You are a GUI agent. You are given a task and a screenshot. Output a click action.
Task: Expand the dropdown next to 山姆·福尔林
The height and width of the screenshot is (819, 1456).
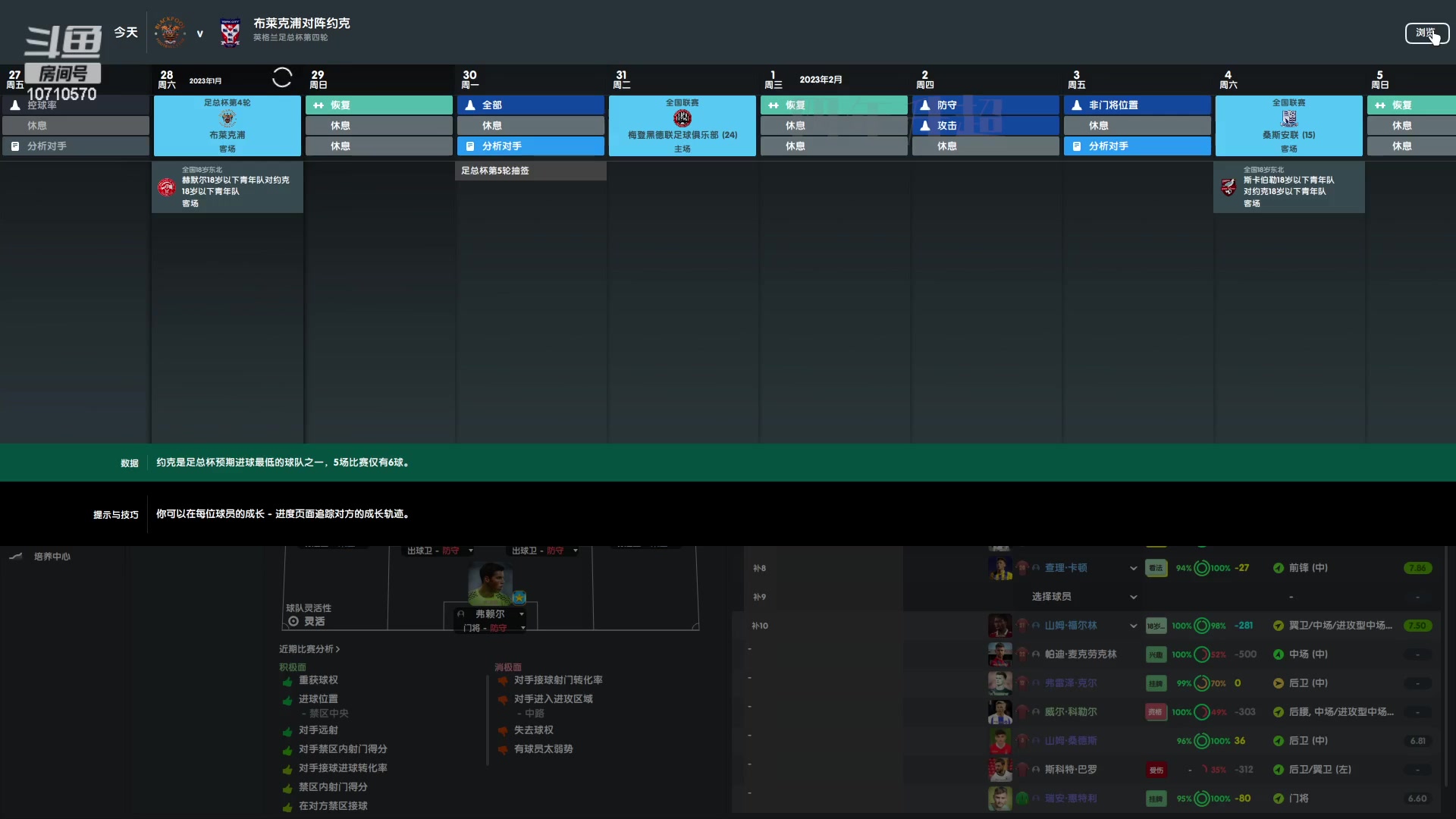click(x=1133, y=626)
